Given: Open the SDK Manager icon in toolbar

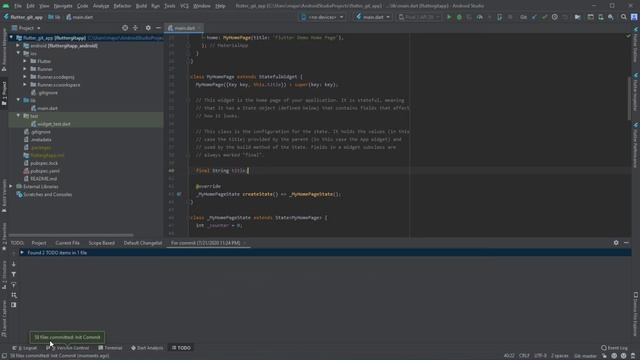Looking at the screenshot, I should click(611, 17).
